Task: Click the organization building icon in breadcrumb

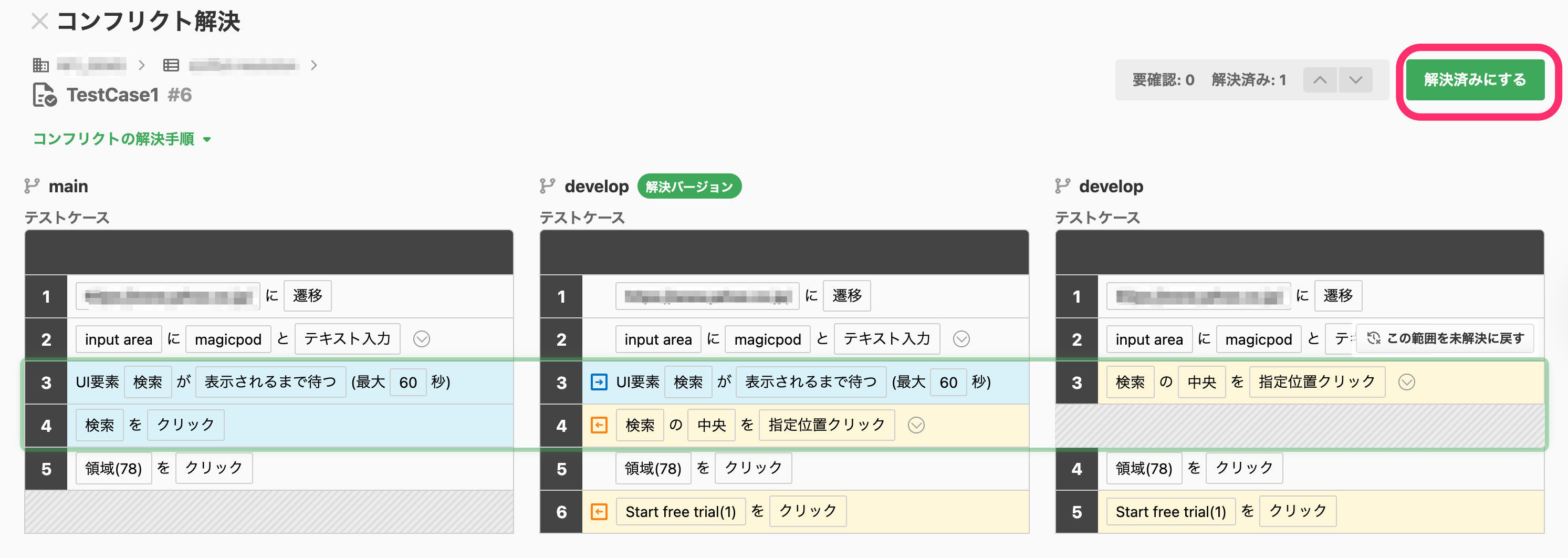Action: [x=41, y=65]
